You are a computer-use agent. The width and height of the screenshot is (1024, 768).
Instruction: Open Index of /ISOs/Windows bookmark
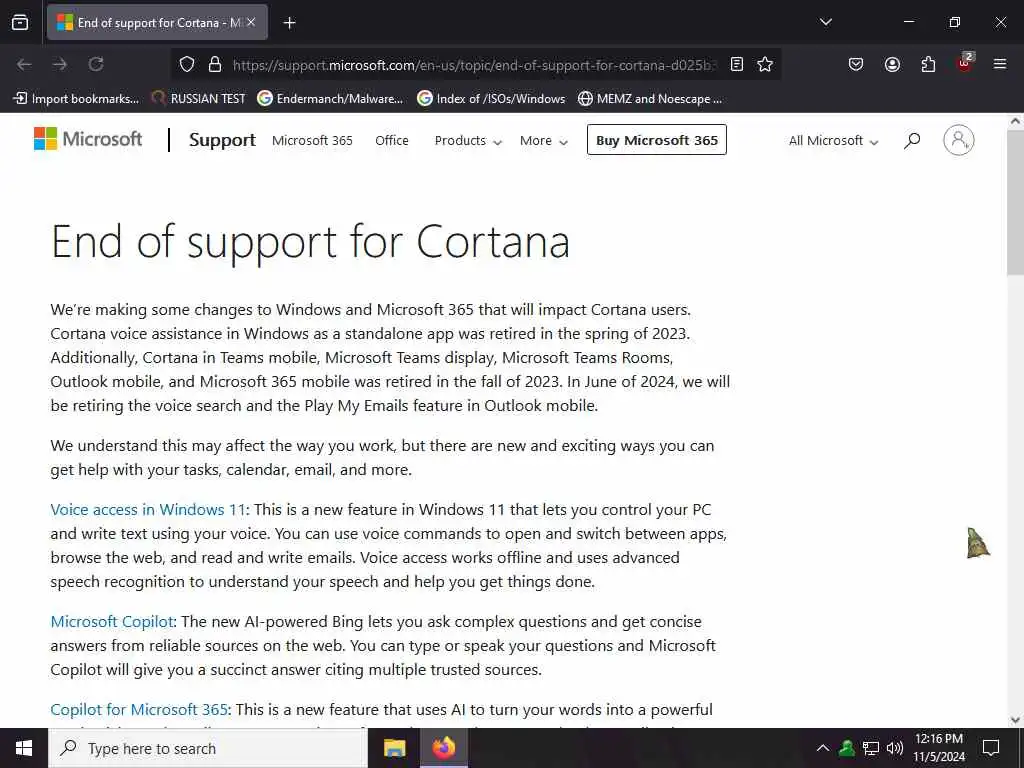tap(491, 99)
